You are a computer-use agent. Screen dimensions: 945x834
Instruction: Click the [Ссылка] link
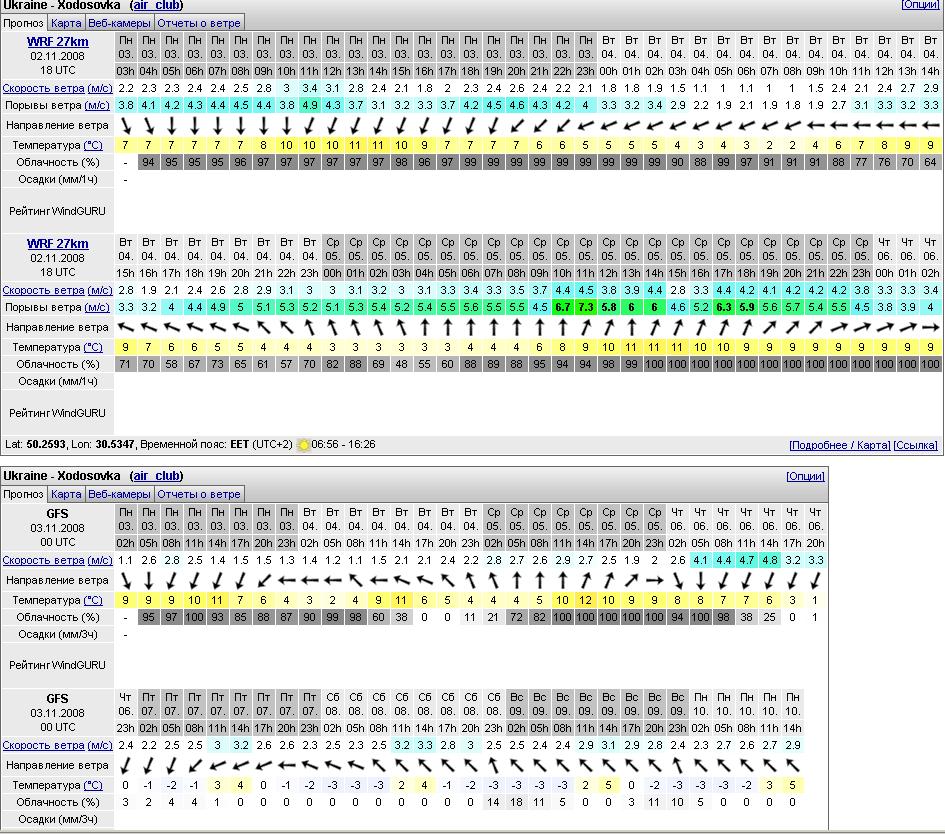(915, 445)
